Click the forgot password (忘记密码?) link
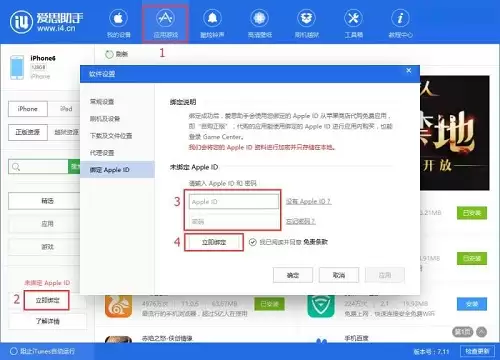This screenshot has height=360, width=500. coord(301,221)
